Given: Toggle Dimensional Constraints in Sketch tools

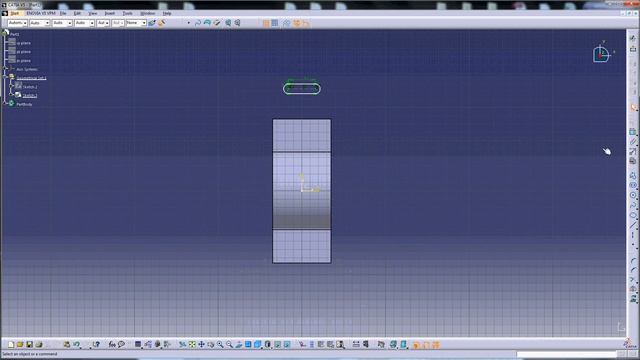Looking at the screenshot, I should click(306, 23).
